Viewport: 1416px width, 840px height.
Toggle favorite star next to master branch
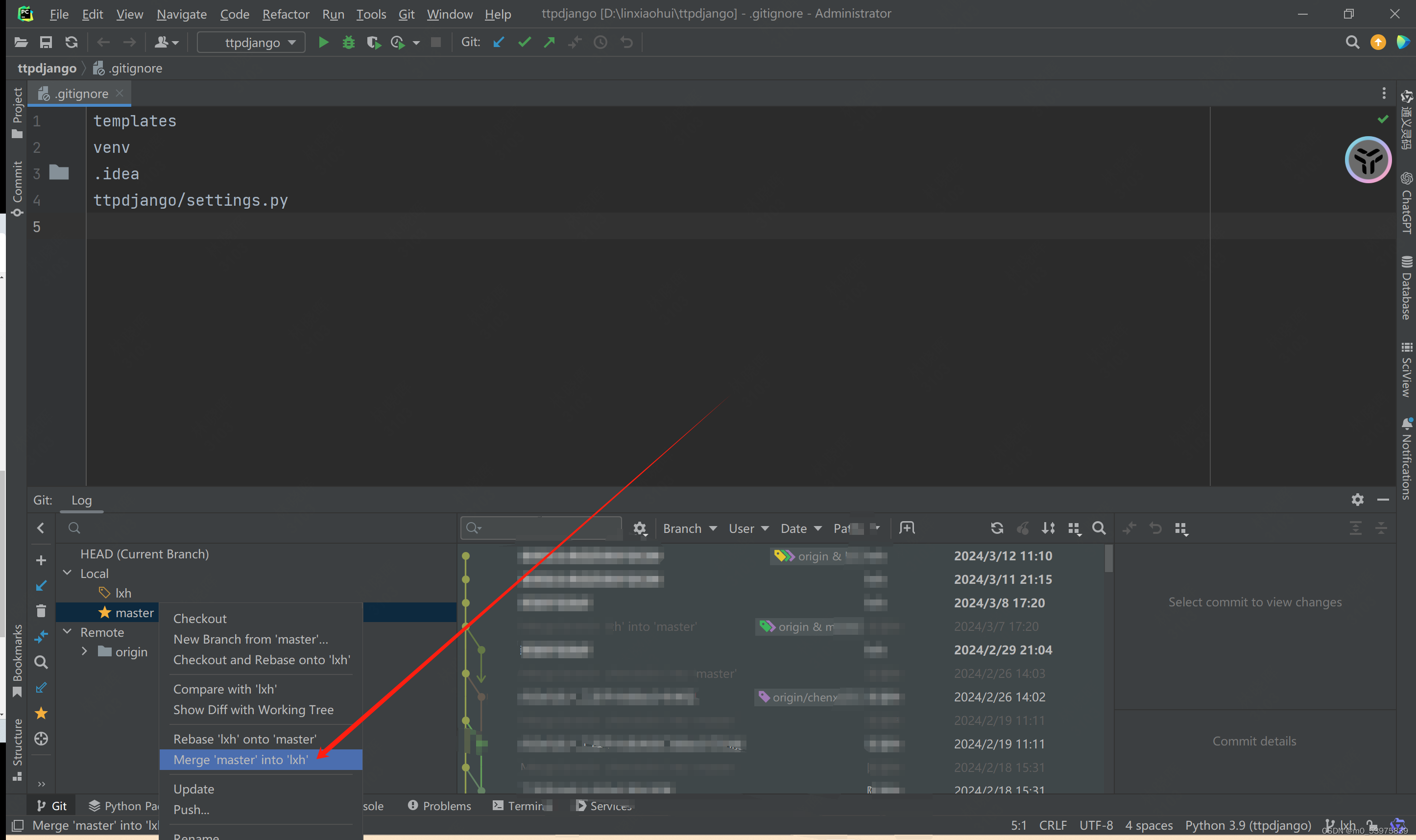point(105,612)
